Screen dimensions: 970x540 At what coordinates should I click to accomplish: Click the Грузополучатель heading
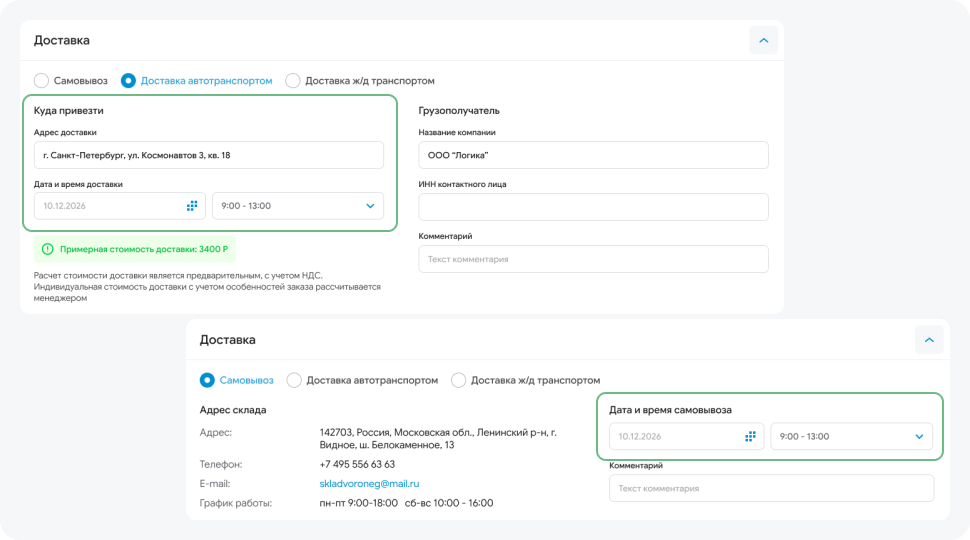click(459, 111)
